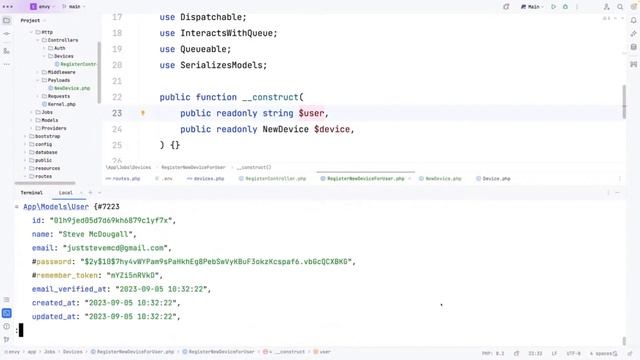Open the terminal tabs dropdown arrow
The width and height of the screenshot is (640, 360).
point(99,193)
